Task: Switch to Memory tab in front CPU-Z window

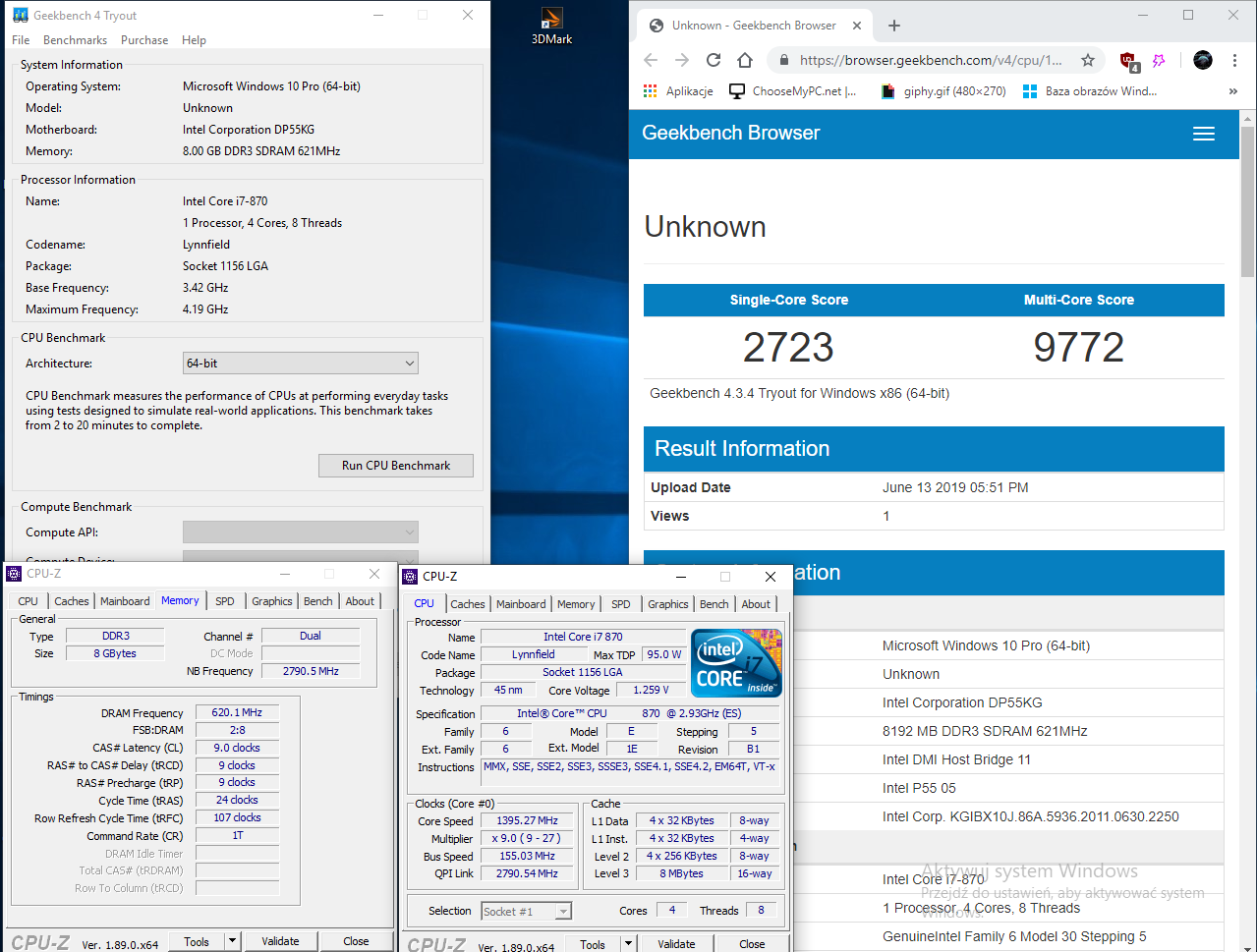Action: point(576,604)
